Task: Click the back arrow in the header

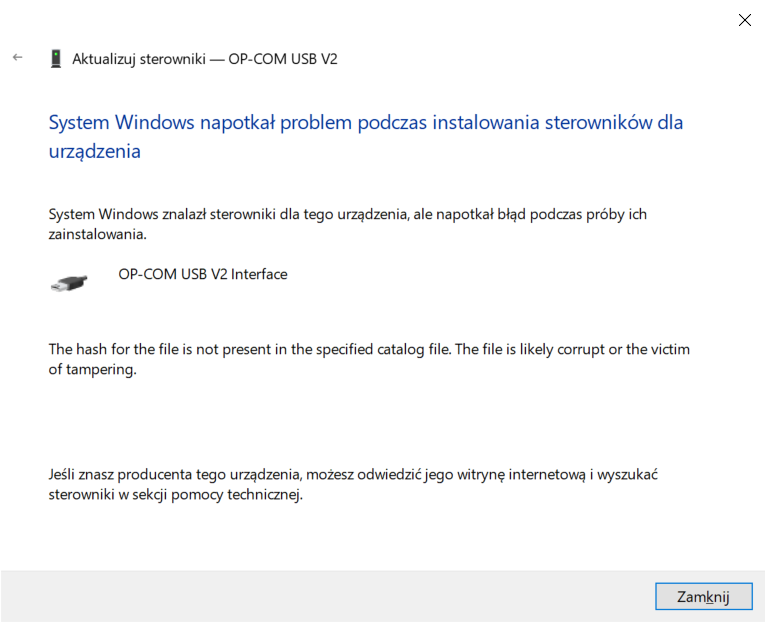Action: pyautogui.click(x=17, y=58)
